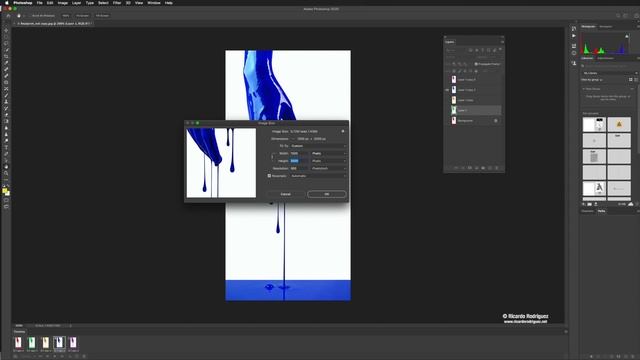This screenshot has height=360, width=640.
Task: Click the Height input field
Action: click(300, 161)
